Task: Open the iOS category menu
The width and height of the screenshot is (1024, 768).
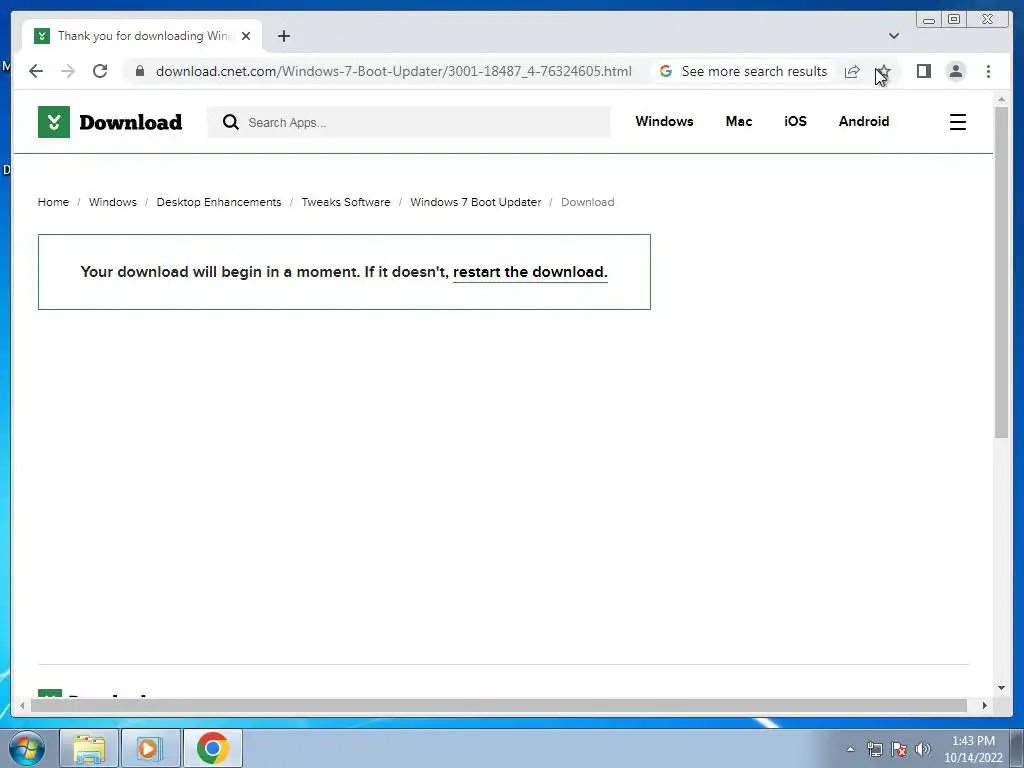Action: (x=795, y=121)
